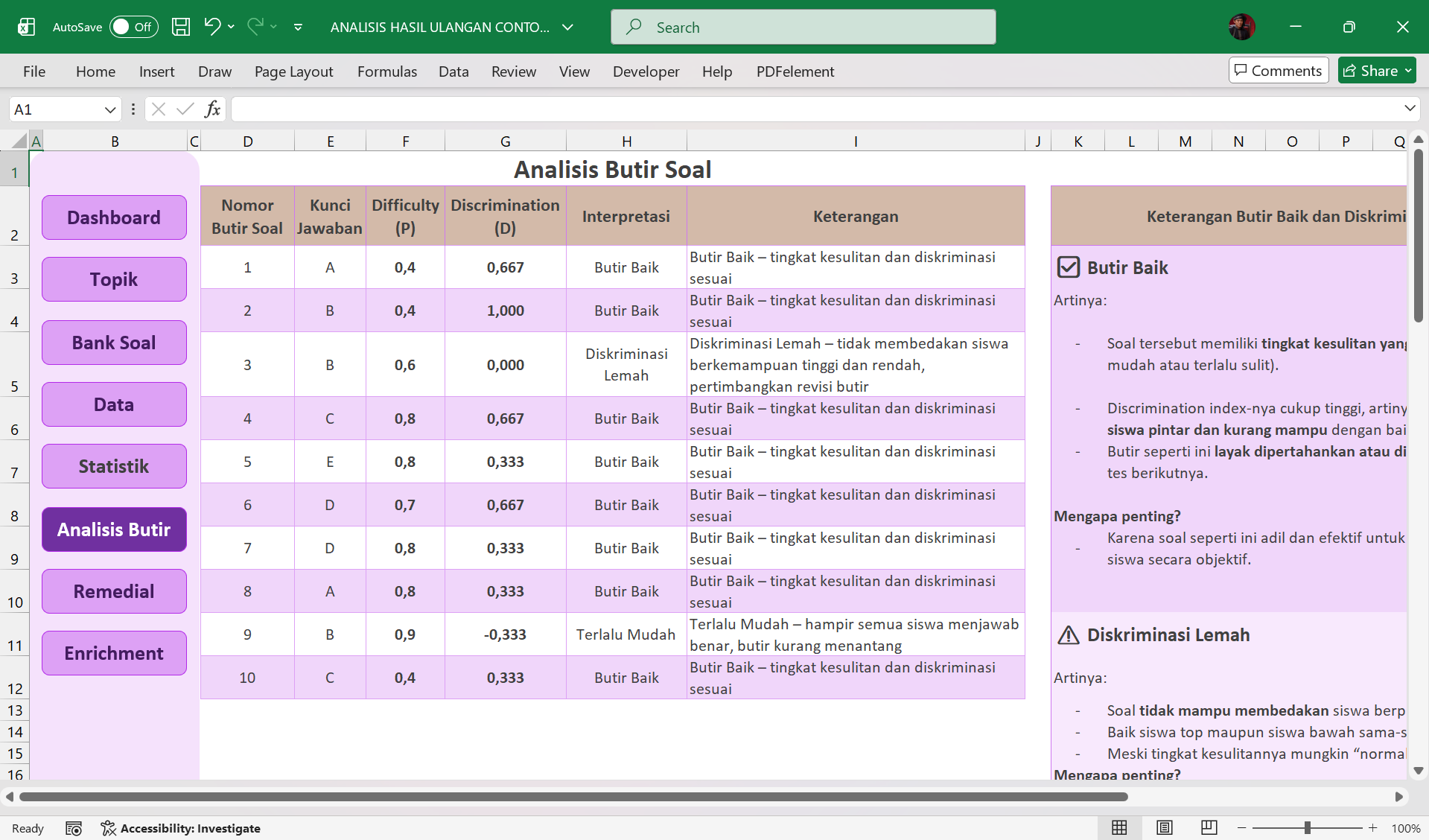The width and height of the screenshot is (1429, 840).
Task: Open the Remedial button
Action: coord(114,591)
